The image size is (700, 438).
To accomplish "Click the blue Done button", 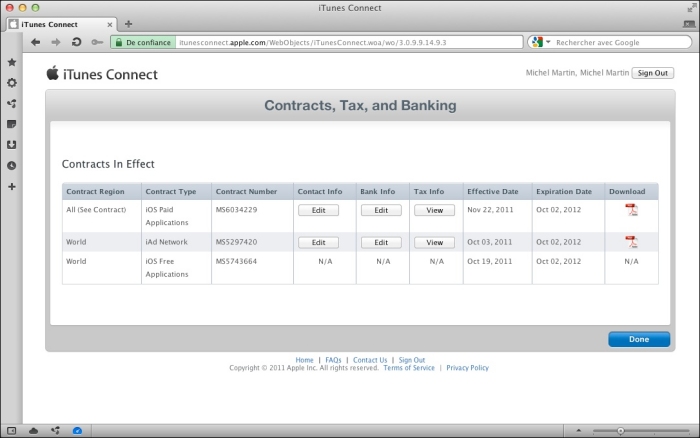I will (x=639, y=339).
